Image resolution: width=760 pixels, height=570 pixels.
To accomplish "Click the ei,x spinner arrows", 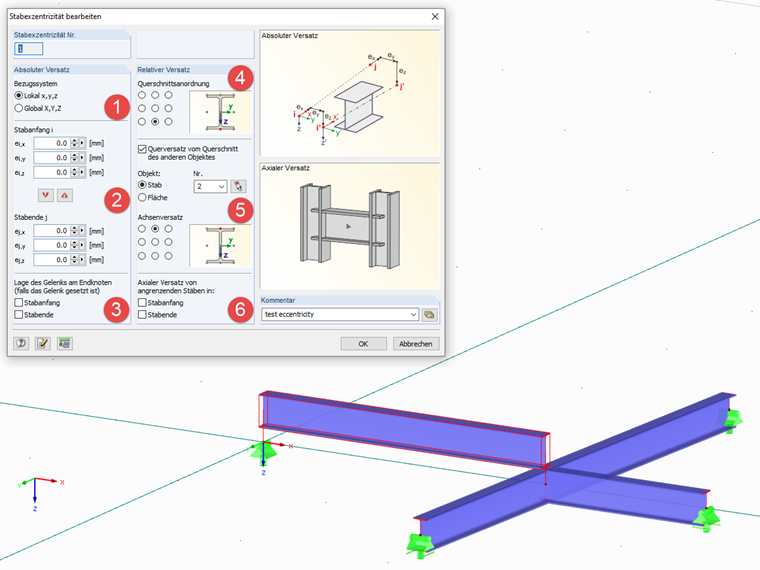I will tap(74, 143).
